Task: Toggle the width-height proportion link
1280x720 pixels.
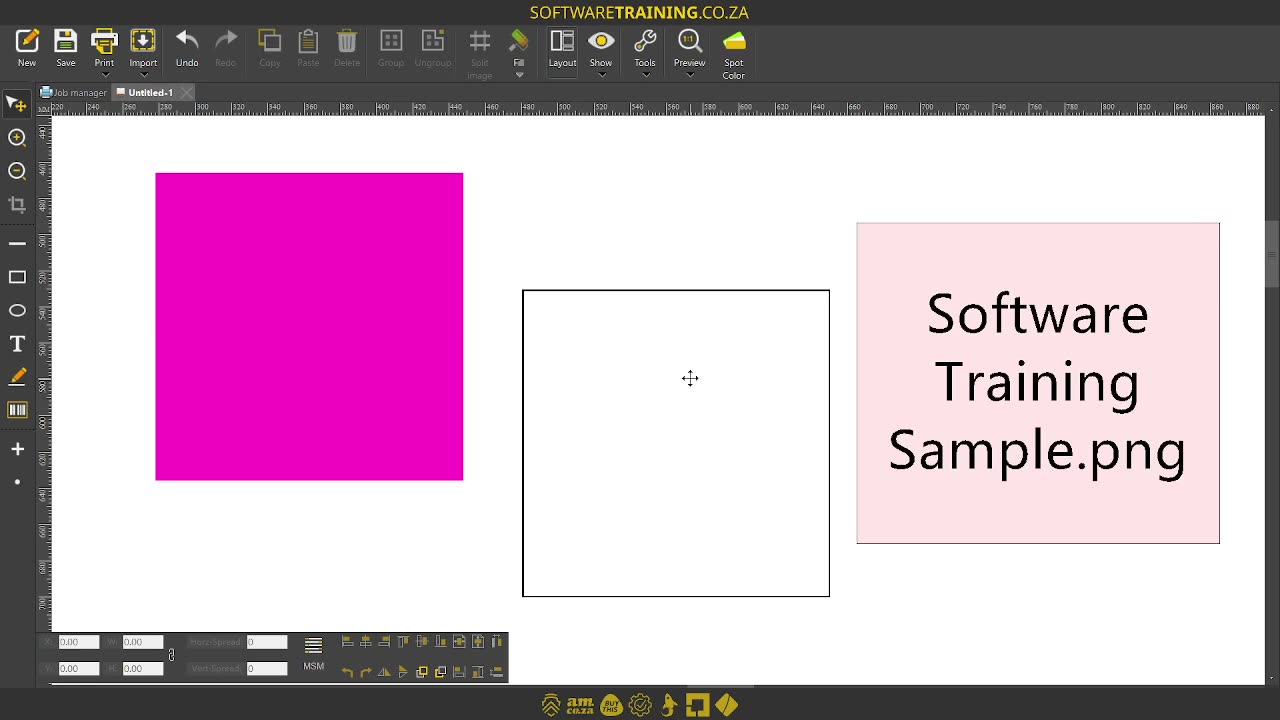Action: (171, 655)
